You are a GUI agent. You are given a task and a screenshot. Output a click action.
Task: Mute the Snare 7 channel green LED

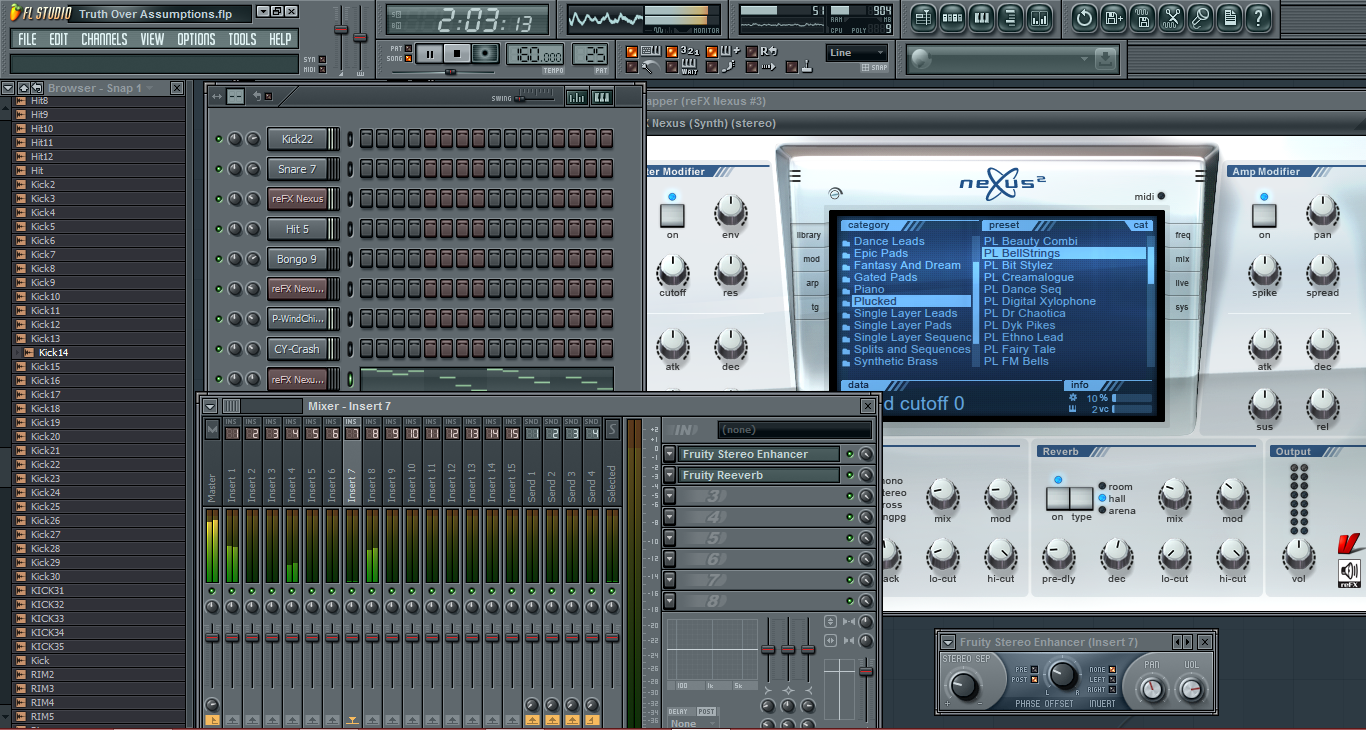tap(219, 169)
